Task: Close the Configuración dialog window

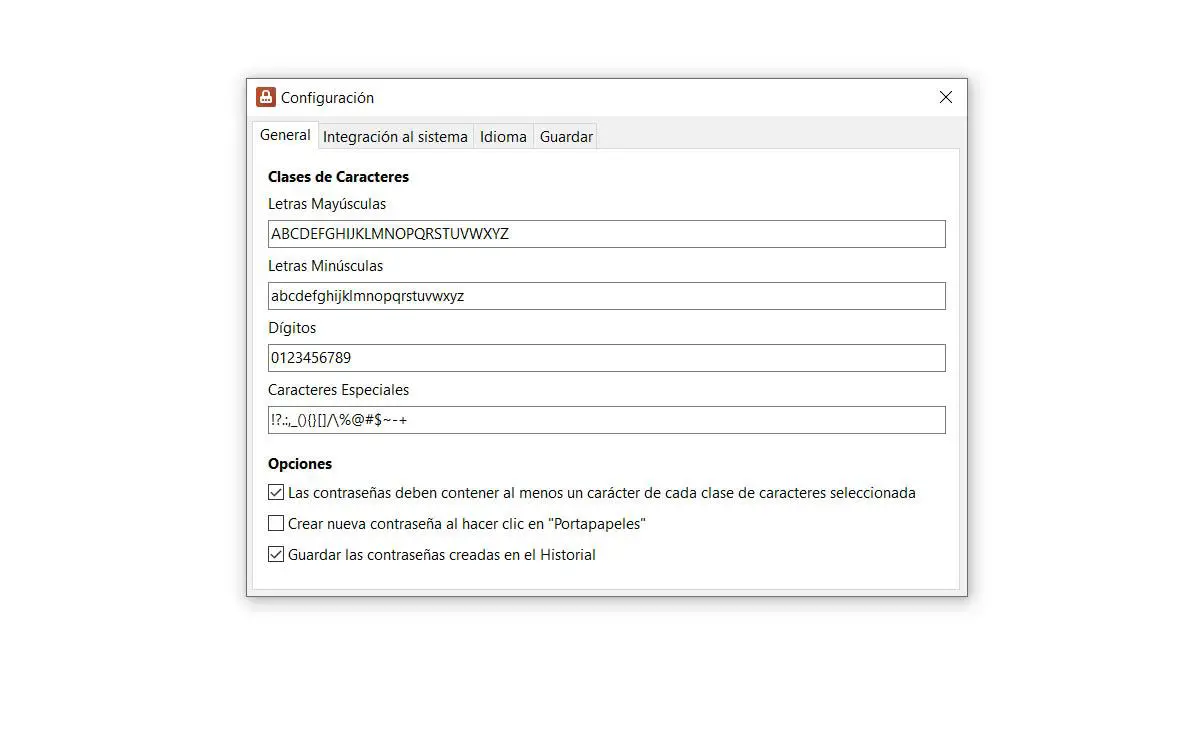Action: (x=945, y=97)
